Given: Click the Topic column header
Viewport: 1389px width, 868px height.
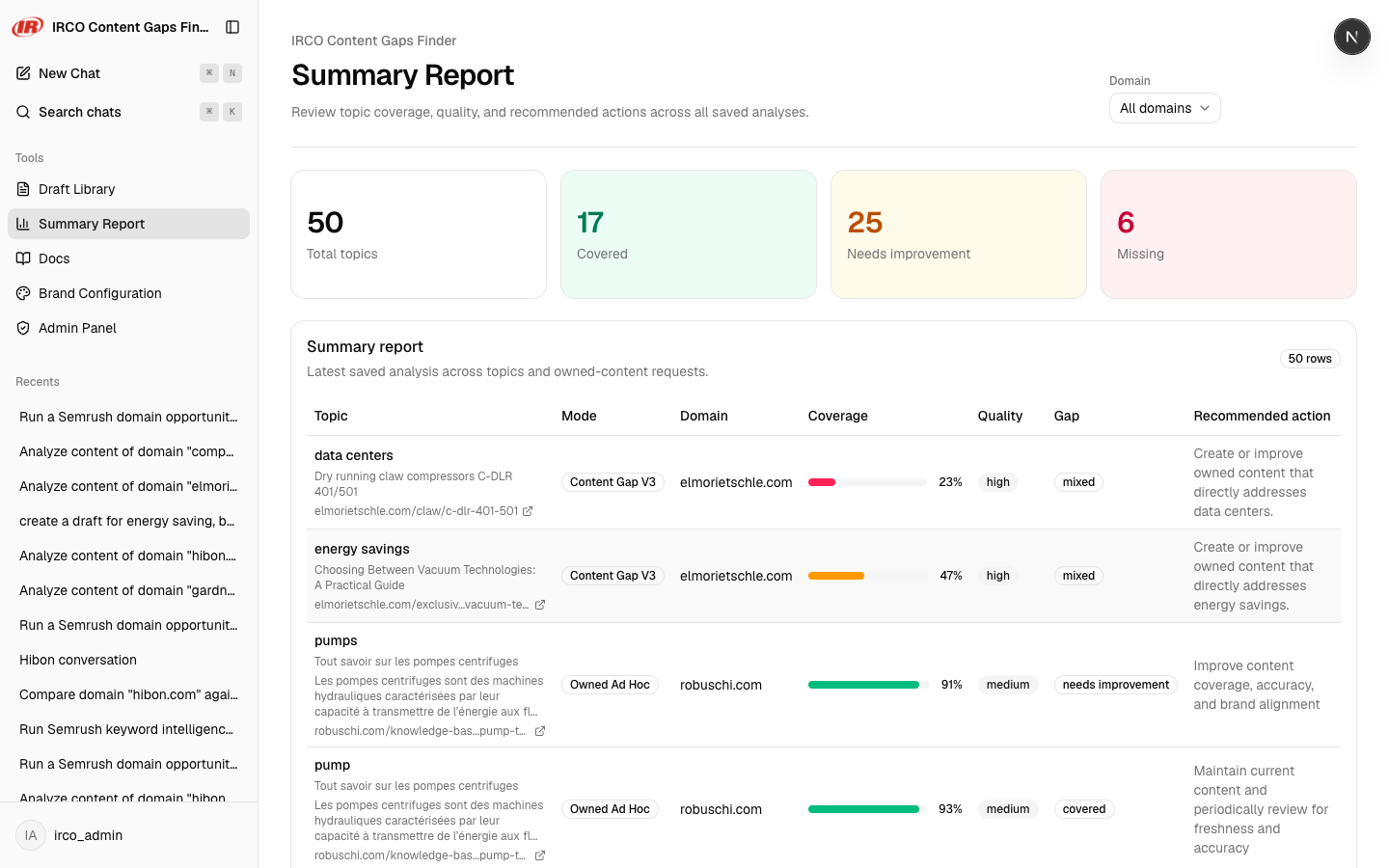Looking at the screenshot, I should [331, 416].
